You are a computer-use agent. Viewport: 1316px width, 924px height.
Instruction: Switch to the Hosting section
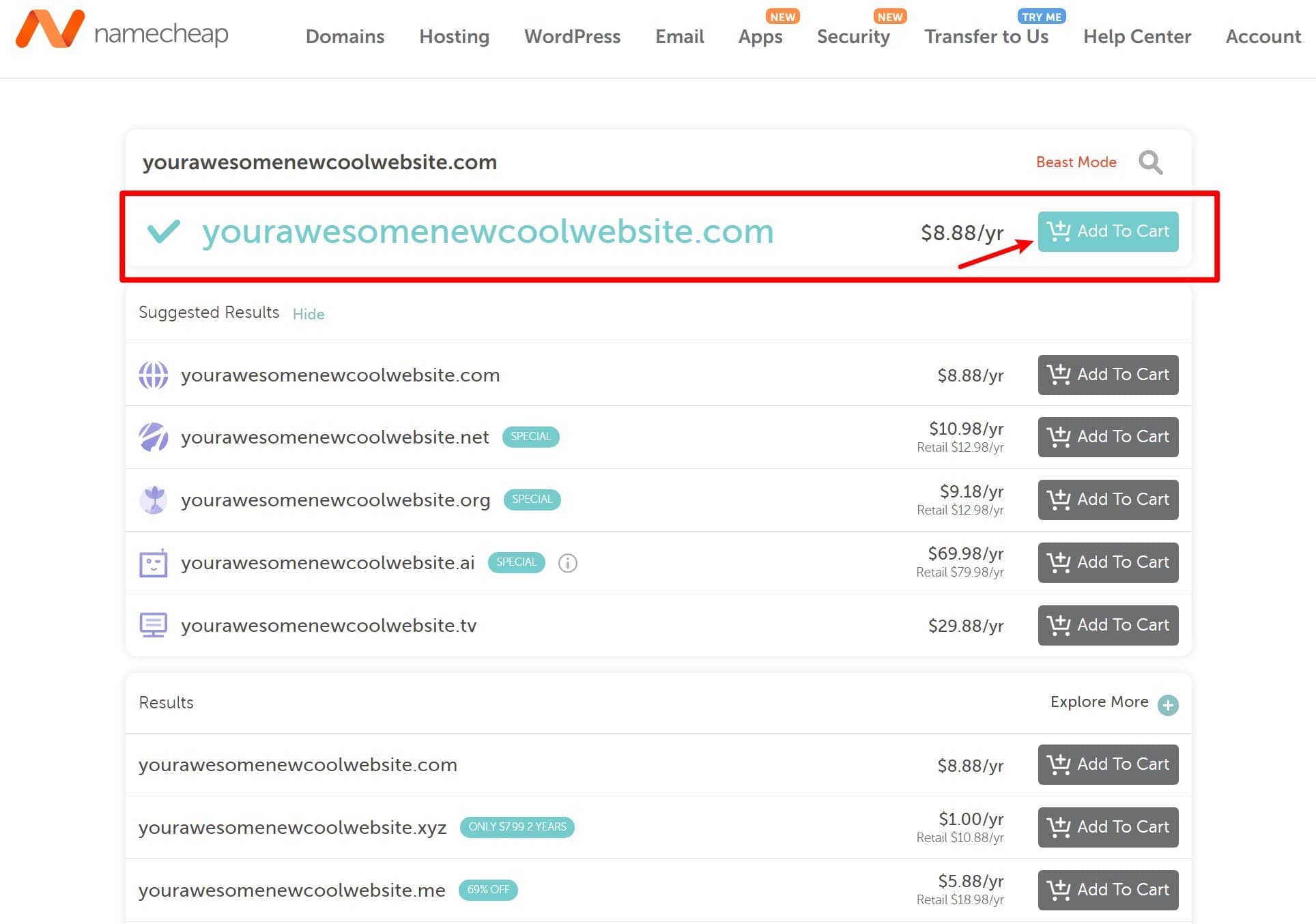click(454, 38)
